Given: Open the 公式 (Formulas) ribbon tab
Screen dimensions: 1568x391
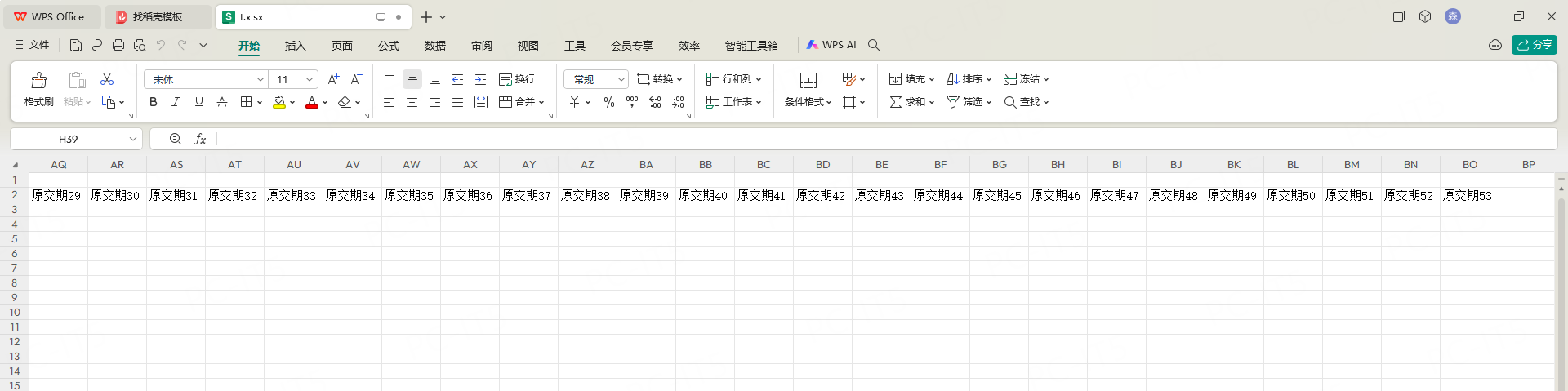Looking at the screenshot, I should tap(389, 46).
